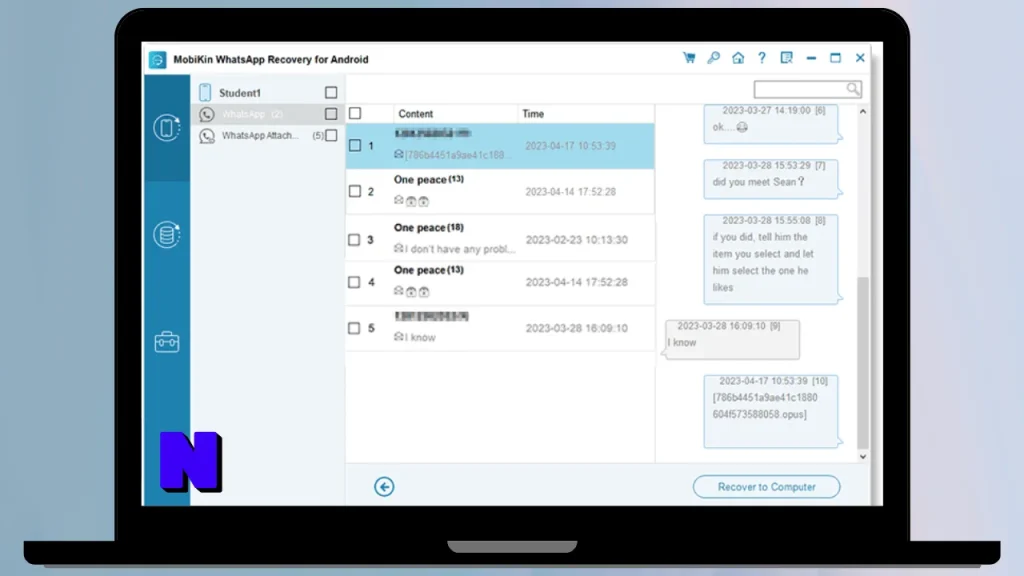
Task: Tick the Student1 device checkbox
Action: (331, 93)
